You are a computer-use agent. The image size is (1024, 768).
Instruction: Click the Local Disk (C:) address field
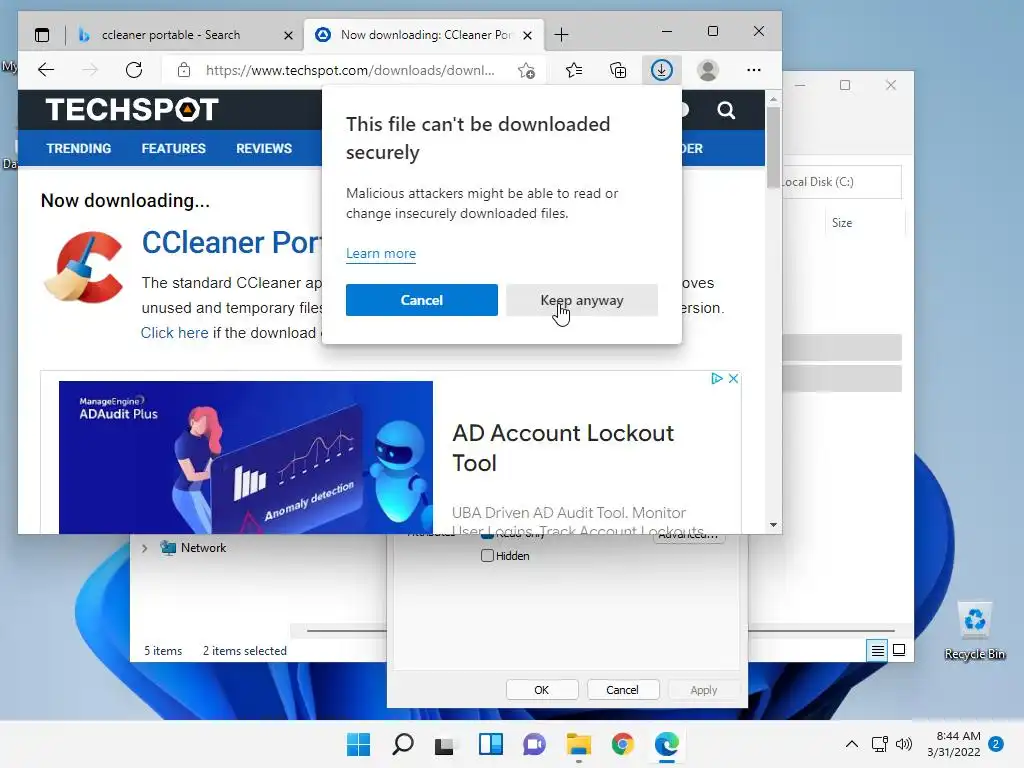click(842, 182)
